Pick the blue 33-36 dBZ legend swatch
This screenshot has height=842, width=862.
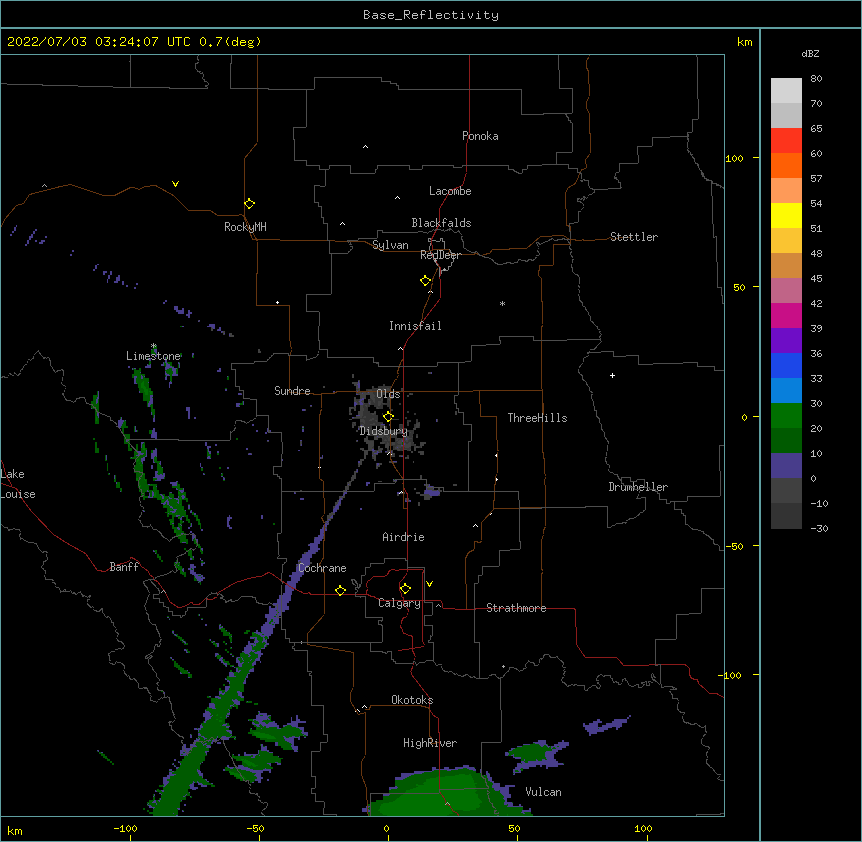[x=786, y=365]
